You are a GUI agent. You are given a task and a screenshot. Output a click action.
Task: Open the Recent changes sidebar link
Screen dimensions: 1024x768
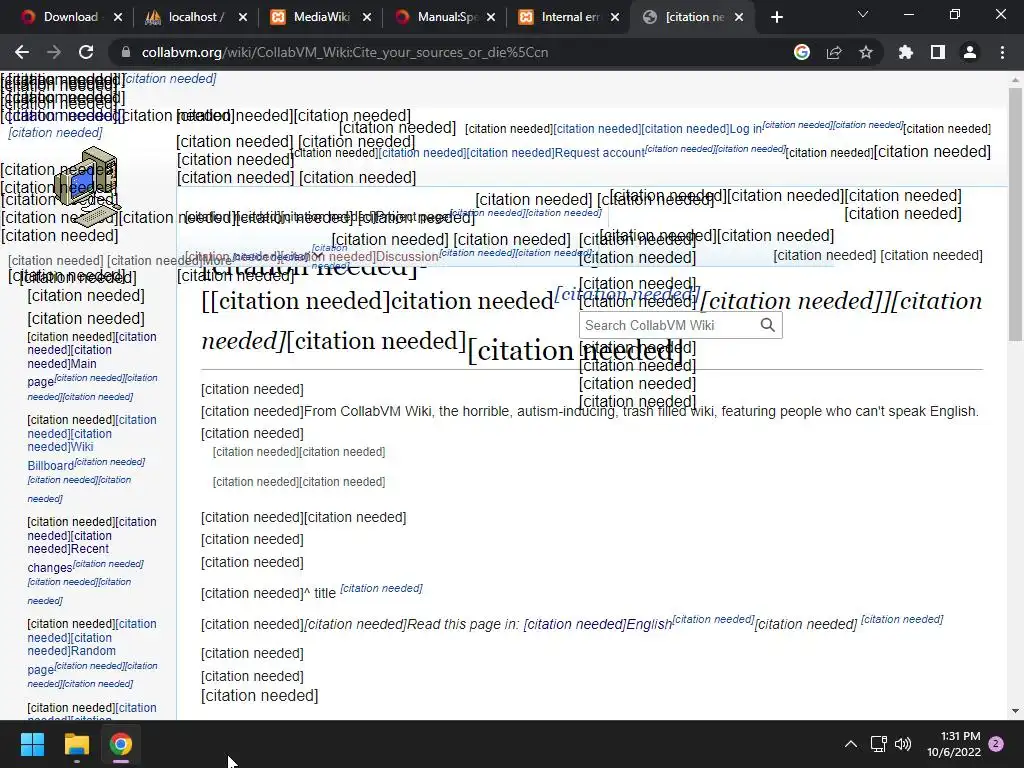click(69, 558)
